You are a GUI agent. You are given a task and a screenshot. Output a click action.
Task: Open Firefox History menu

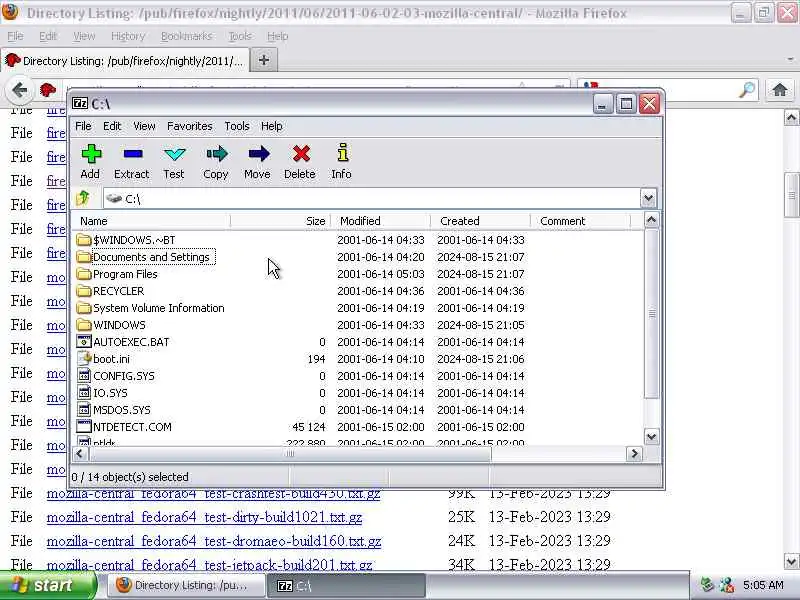click(128, 36)
